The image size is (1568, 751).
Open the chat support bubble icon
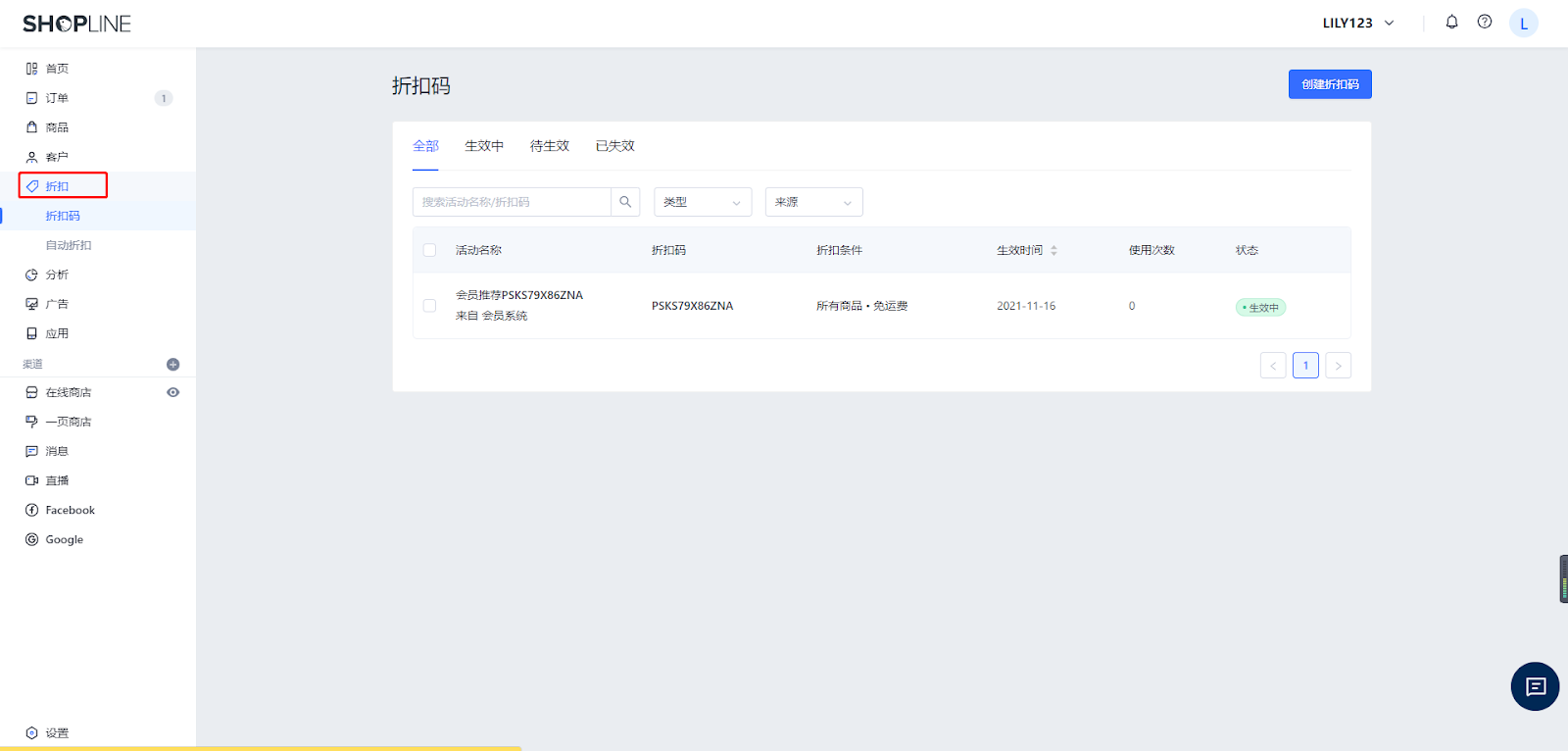1535,686
